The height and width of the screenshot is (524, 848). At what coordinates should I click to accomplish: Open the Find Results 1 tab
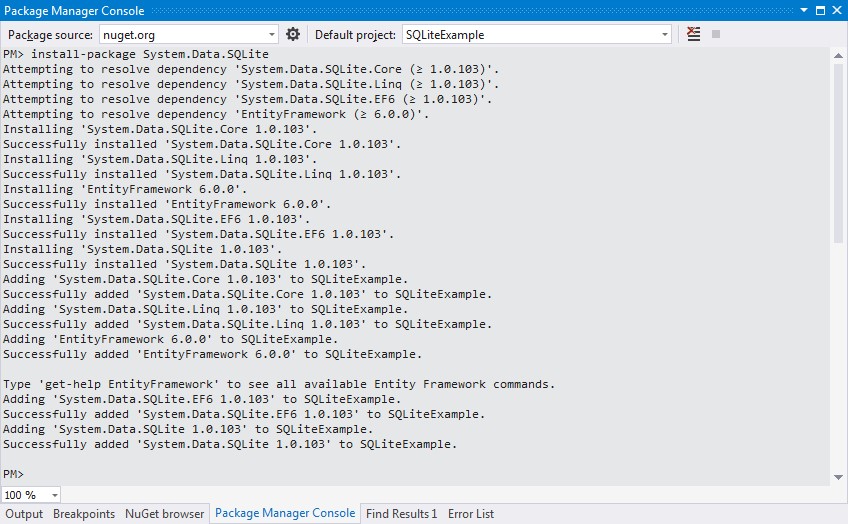401,514
